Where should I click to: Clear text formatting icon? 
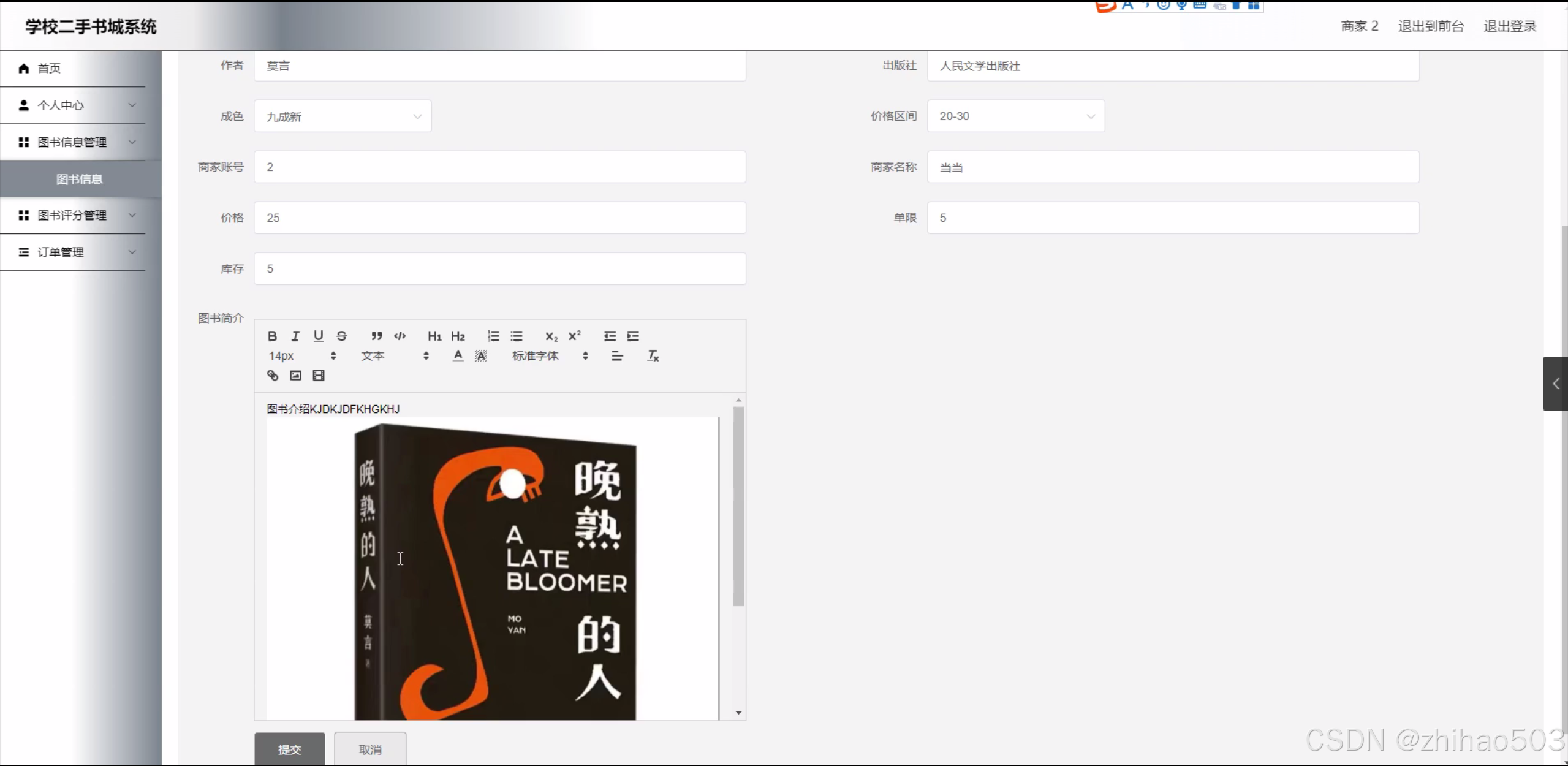tap(653, 356)
